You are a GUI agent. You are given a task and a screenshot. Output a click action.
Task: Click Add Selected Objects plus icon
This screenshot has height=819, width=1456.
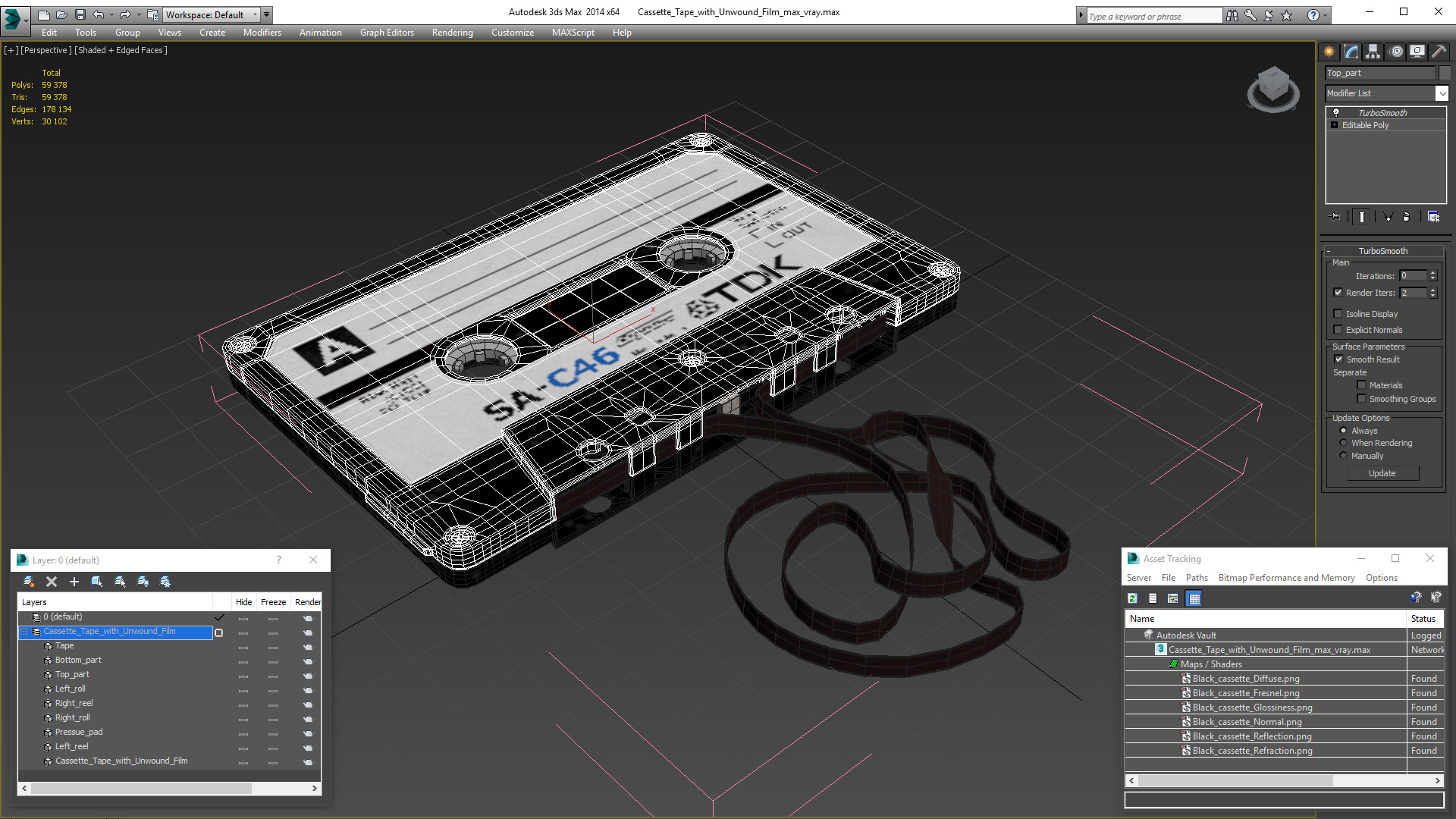(74, 582)
